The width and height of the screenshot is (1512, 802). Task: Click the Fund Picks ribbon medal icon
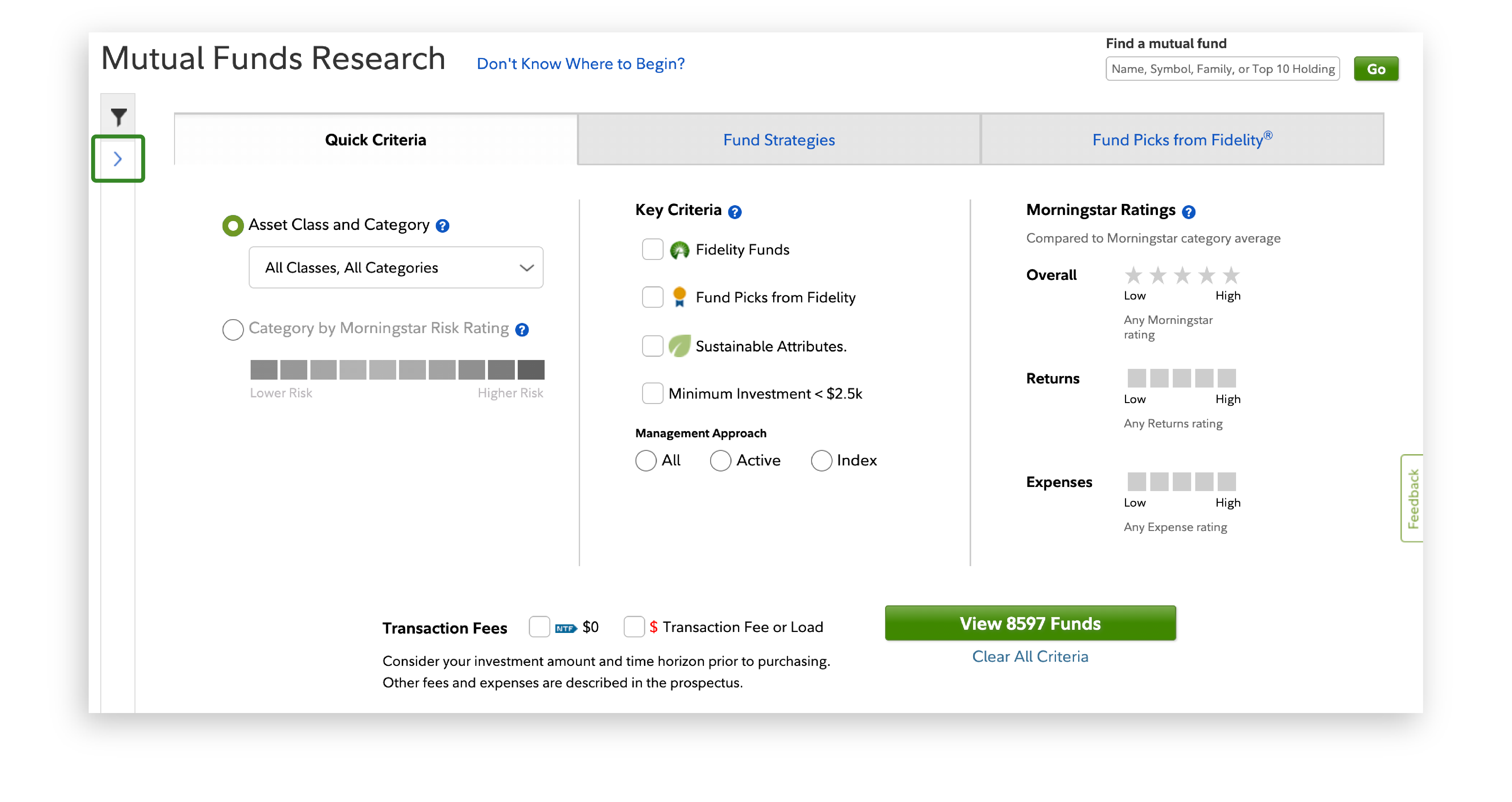(679, 297)
